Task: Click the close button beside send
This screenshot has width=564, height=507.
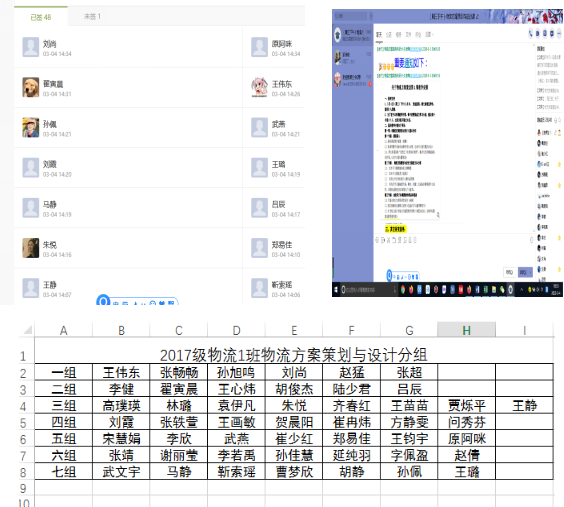Action: tap(509, 272)
